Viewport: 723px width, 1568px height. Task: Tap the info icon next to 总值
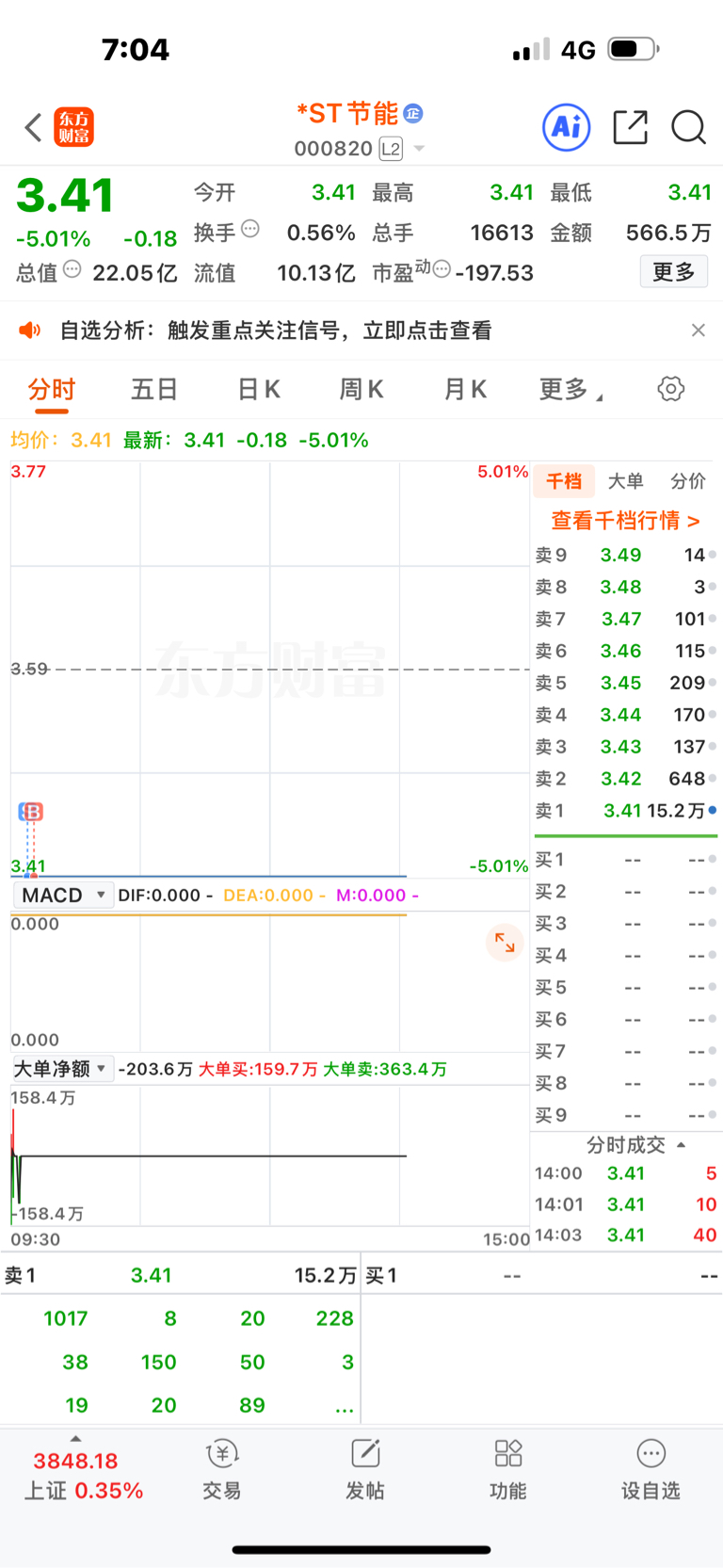tap(72, 268)
